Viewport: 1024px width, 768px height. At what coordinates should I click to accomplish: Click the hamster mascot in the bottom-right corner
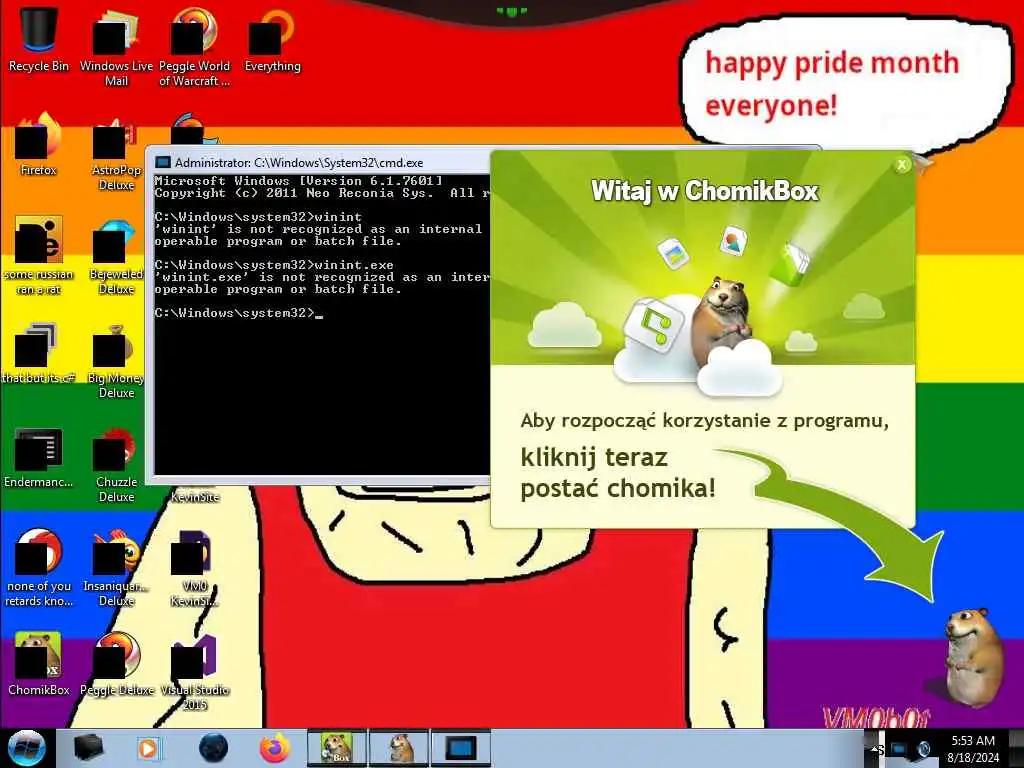coord(974,657)
